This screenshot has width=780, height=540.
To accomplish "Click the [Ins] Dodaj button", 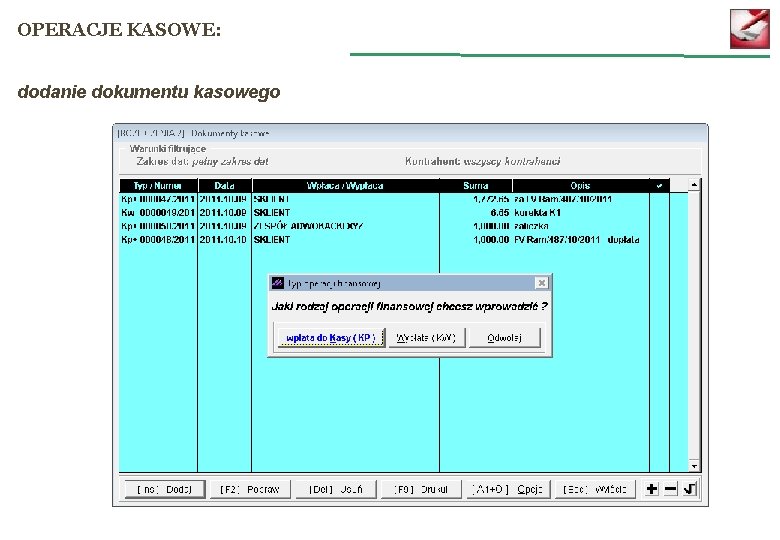I will pos(164,489).
